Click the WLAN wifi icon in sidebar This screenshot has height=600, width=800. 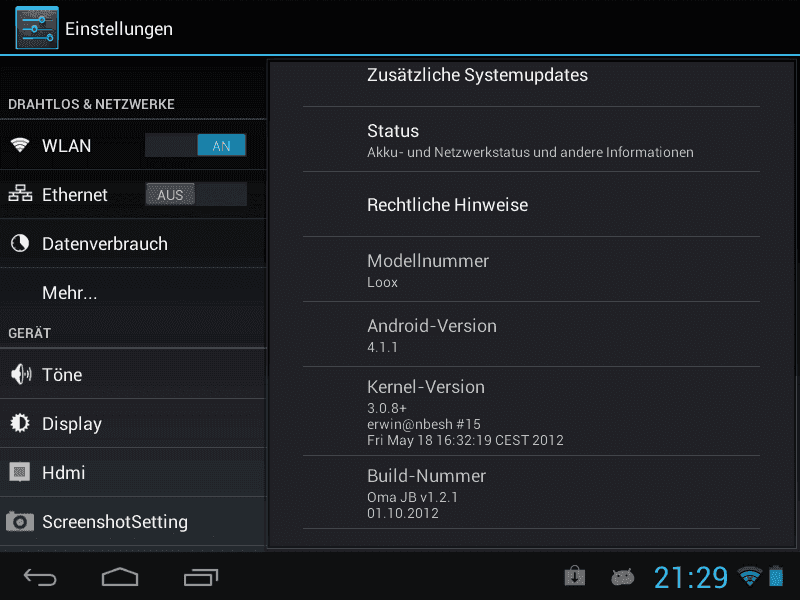[20, 145]
